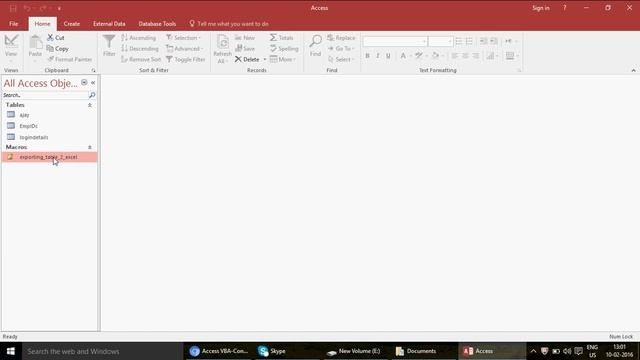The image size is (640, 360).
Task: Click Cut in the Clipboard group
Action: tap(56, 38)
